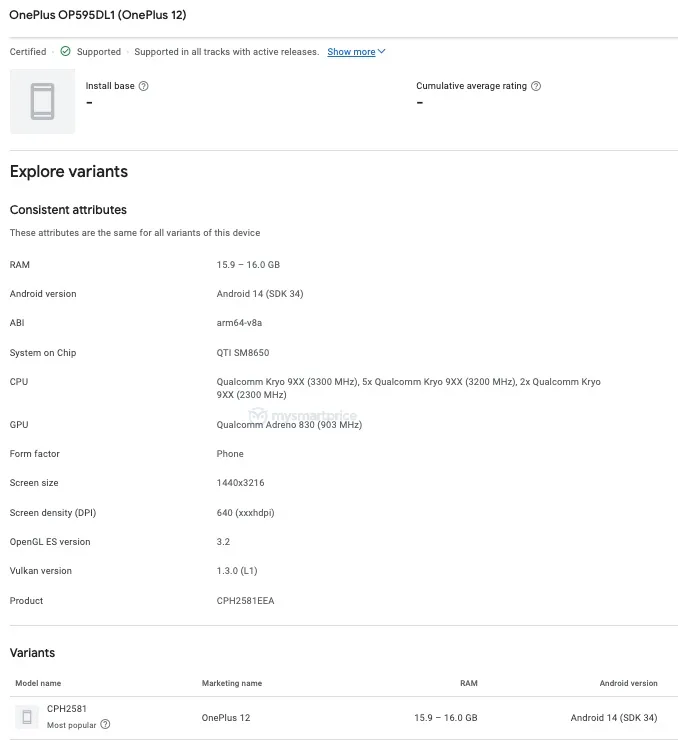678x745 pixels.
Task: Select the Model name column header
Action: click(38, 683)
